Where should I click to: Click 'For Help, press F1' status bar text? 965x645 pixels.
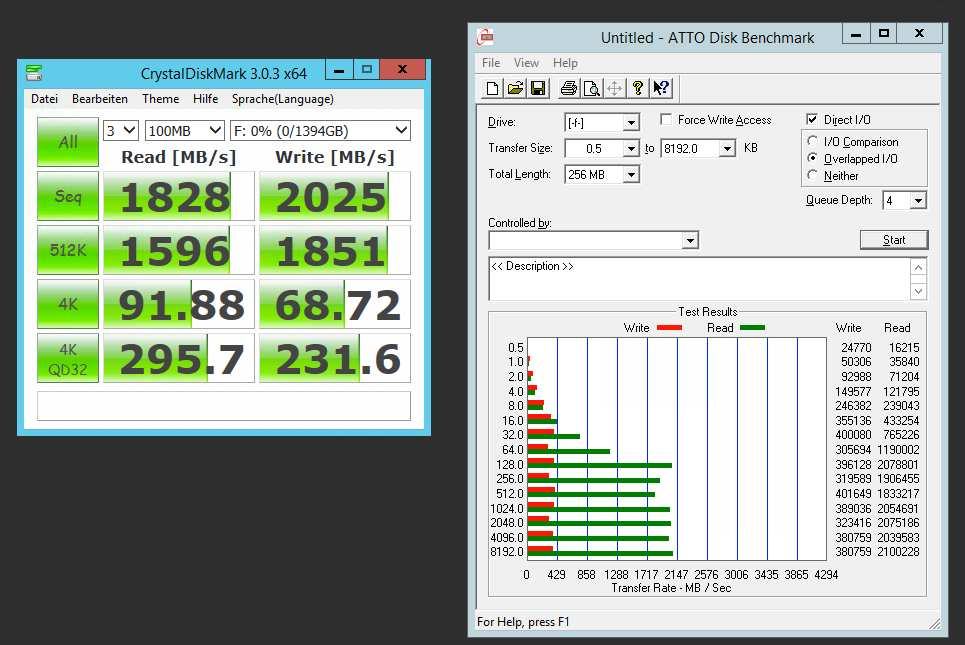tap(523, 622)
